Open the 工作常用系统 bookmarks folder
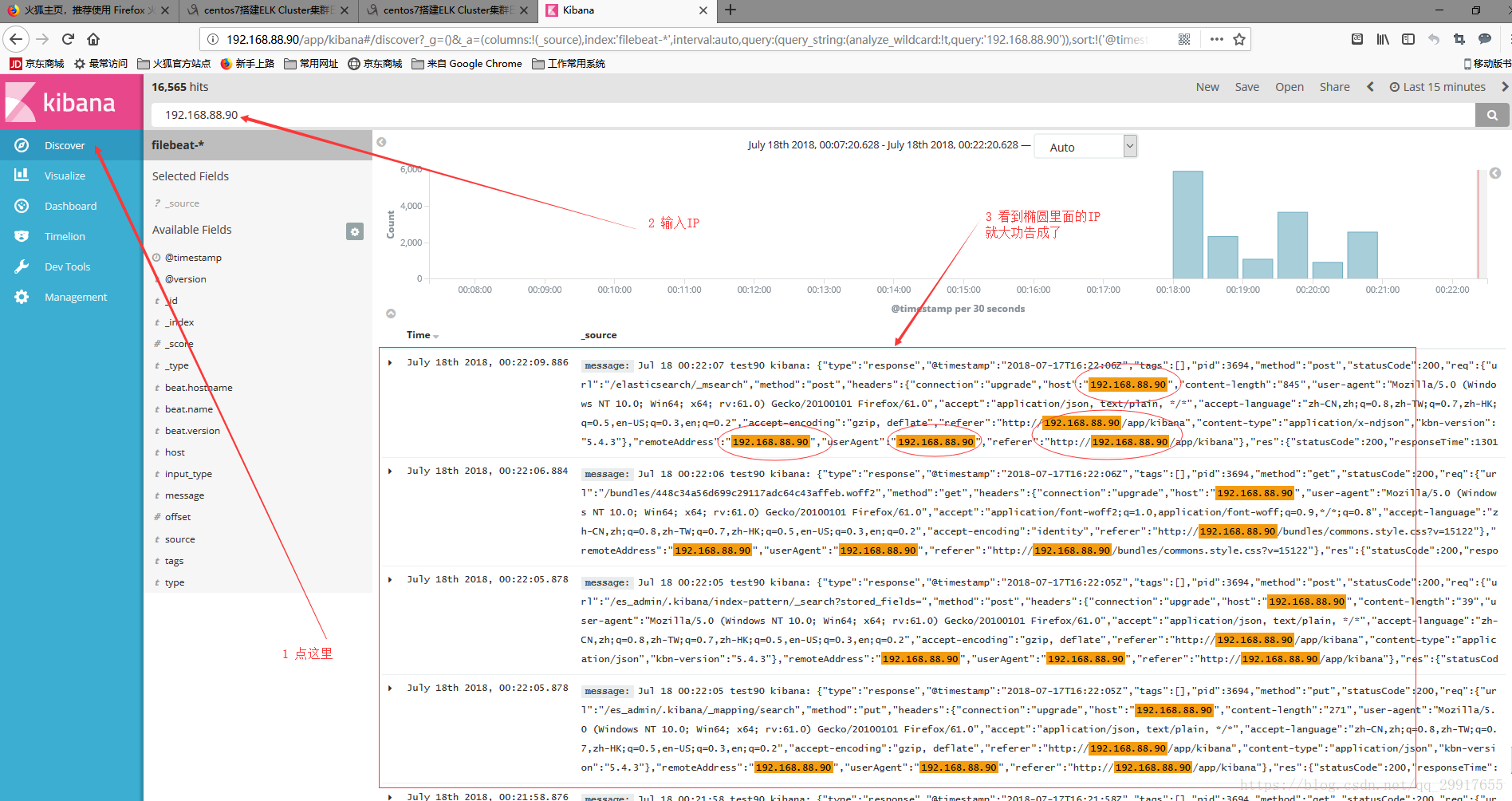 (569, 64)
